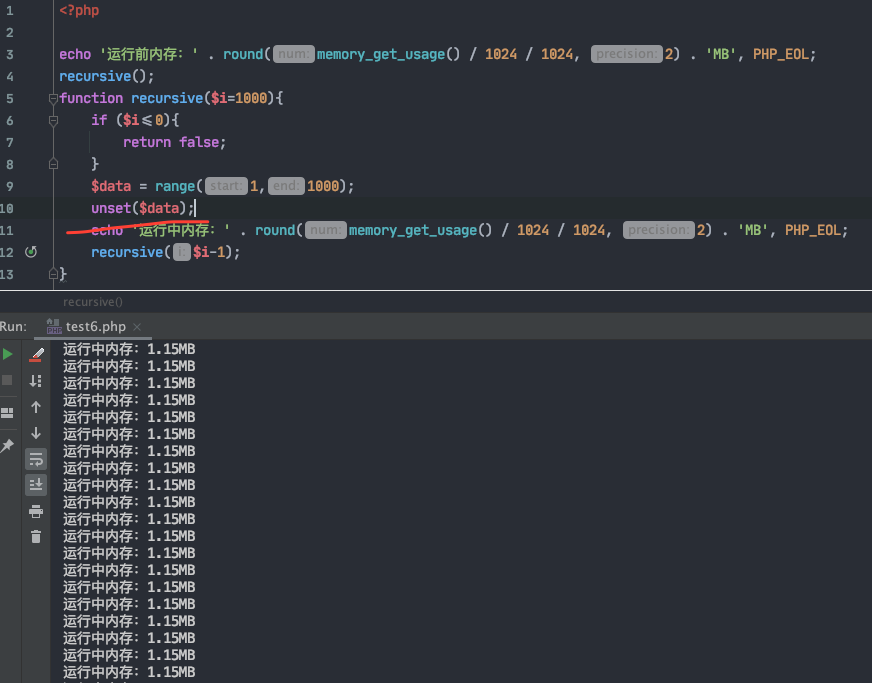
Task: Click the green Run/rerun play icon
Action: click(x=7, y=354)
